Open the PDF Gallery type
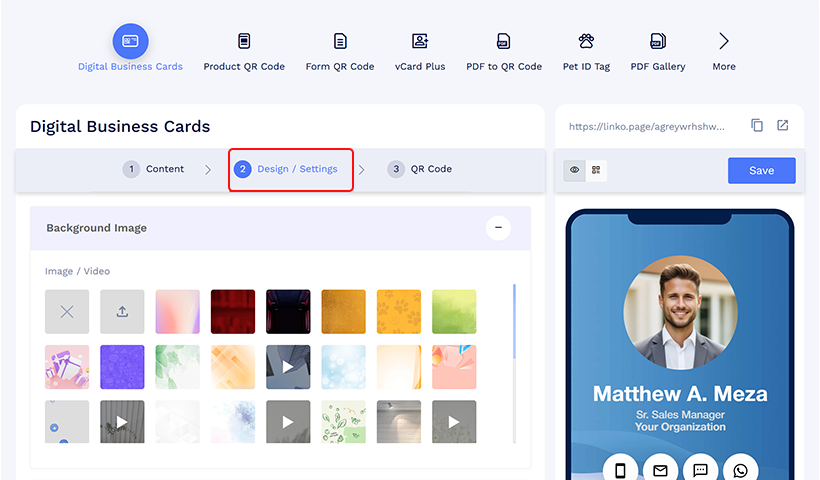 coord(658,41)
